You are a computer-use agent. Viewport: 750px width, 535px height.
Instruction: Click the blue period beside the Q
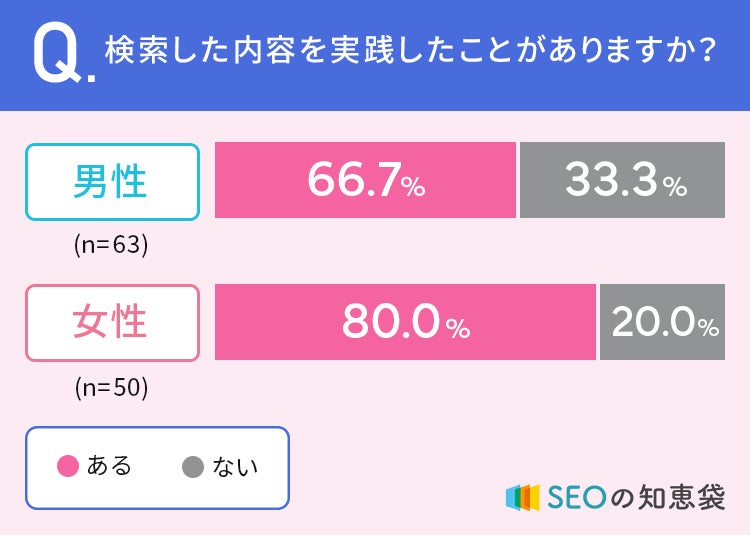[93, 76]
